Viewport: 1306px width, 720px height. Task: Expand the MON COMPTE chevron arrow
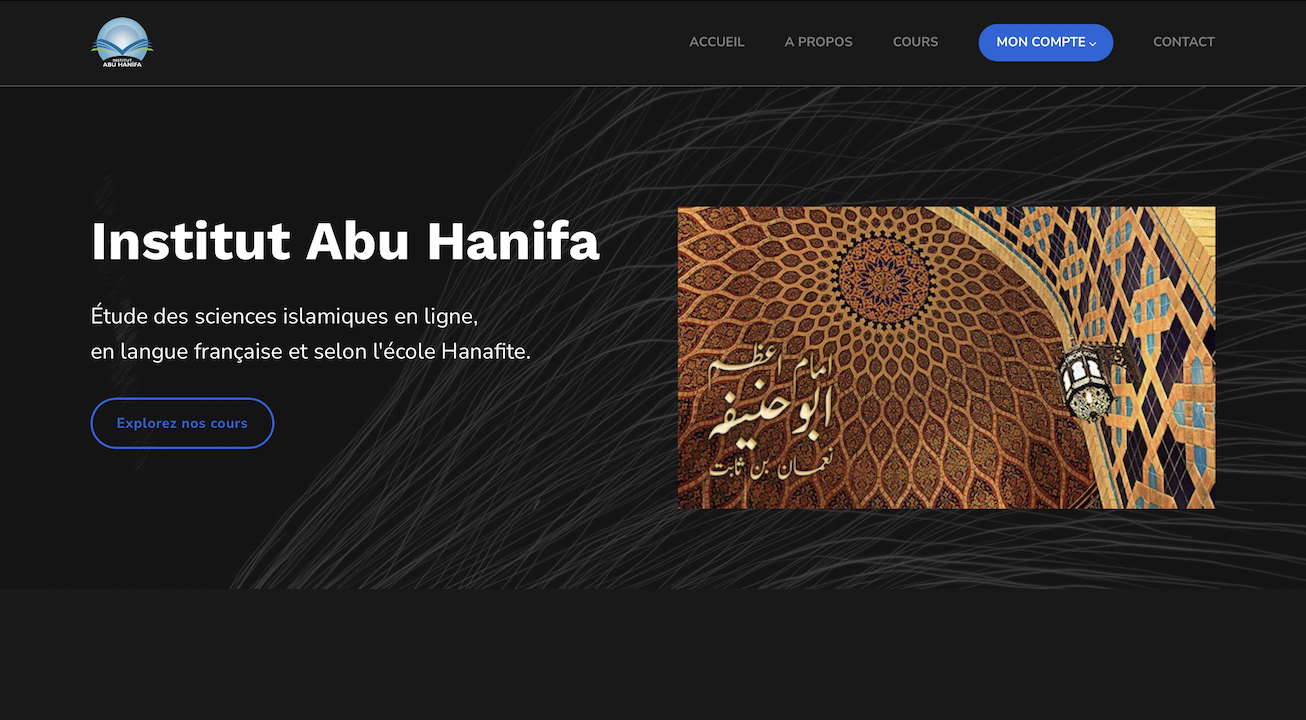(x=1093, y=44)
